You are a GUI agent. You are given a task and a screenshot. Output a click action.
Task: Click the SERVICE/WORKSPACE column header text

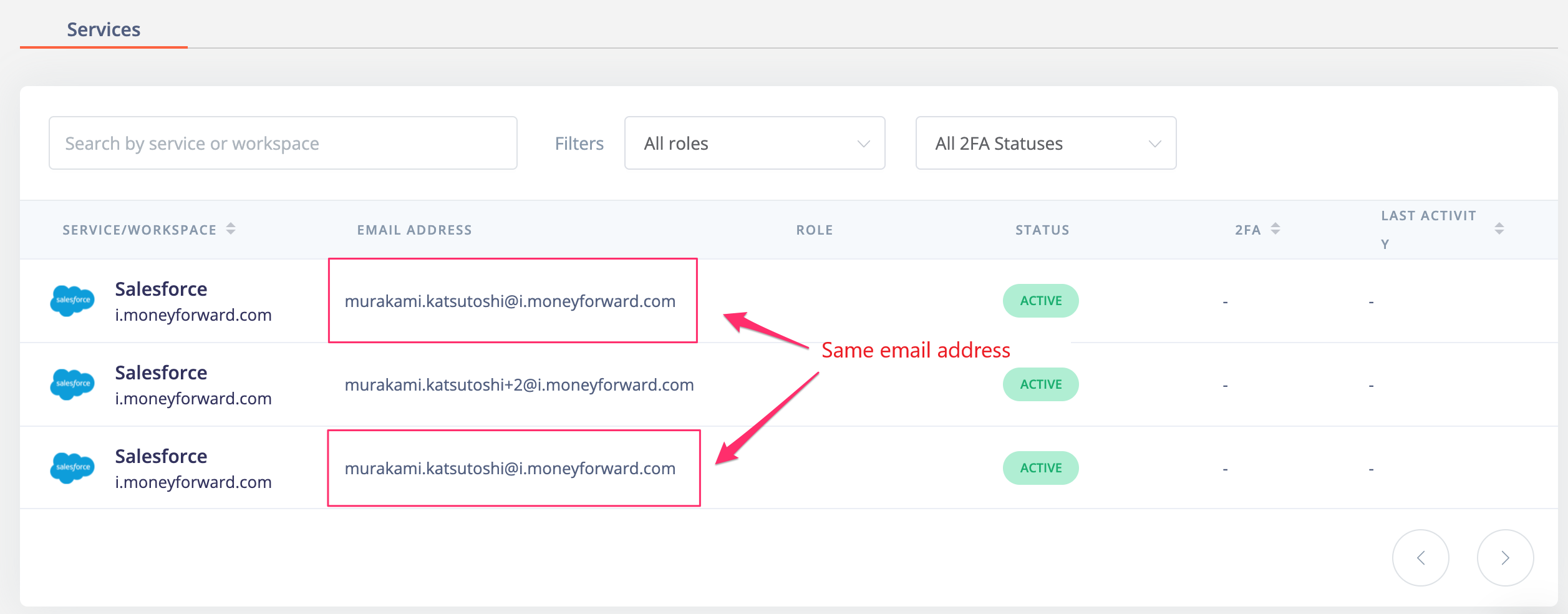[140, 230]
